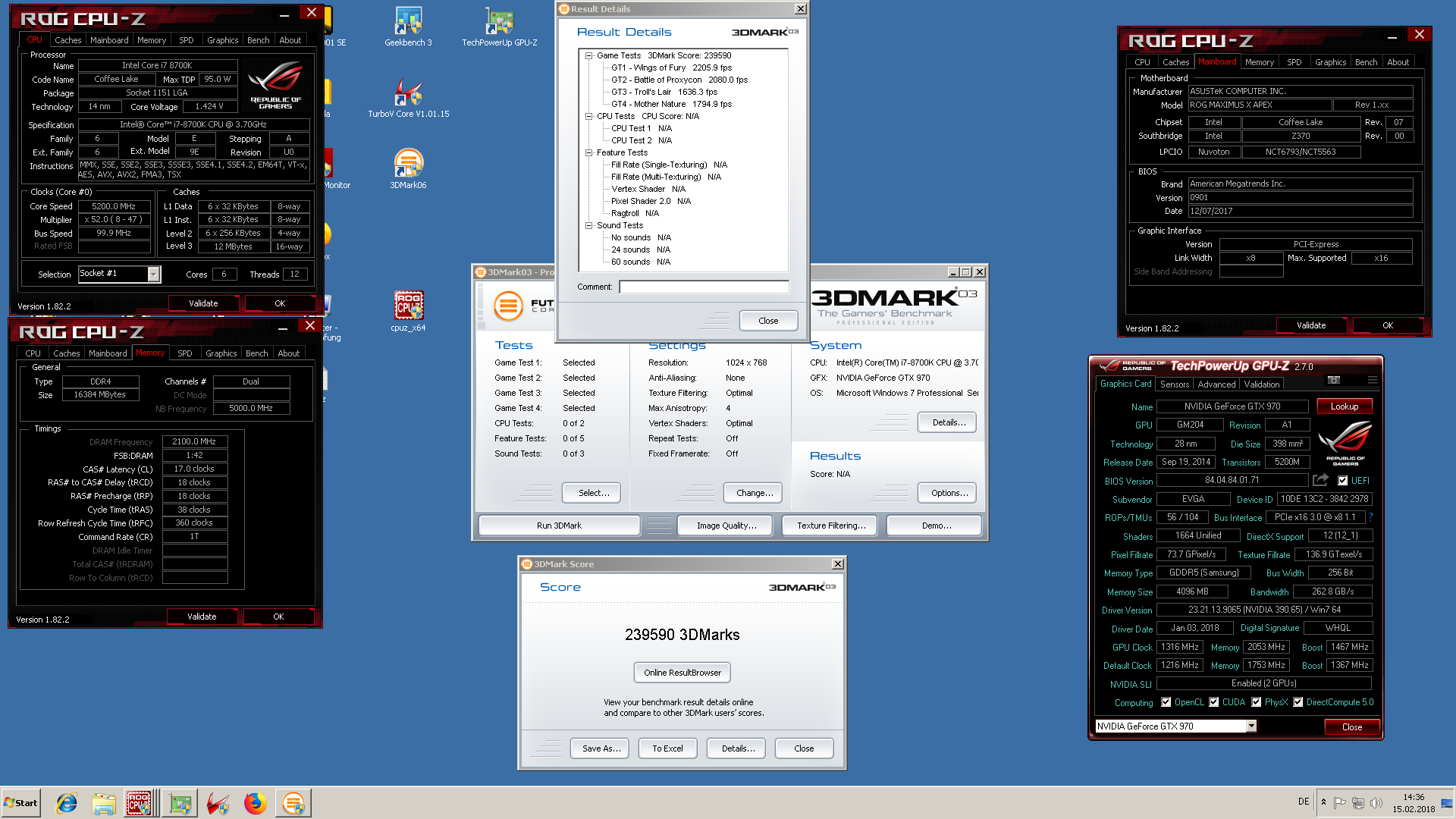The height and width of the screenshot is (819, 1456).
Task: Open the GPU-Z hamburger menu icon
Action: point(1373,380)
